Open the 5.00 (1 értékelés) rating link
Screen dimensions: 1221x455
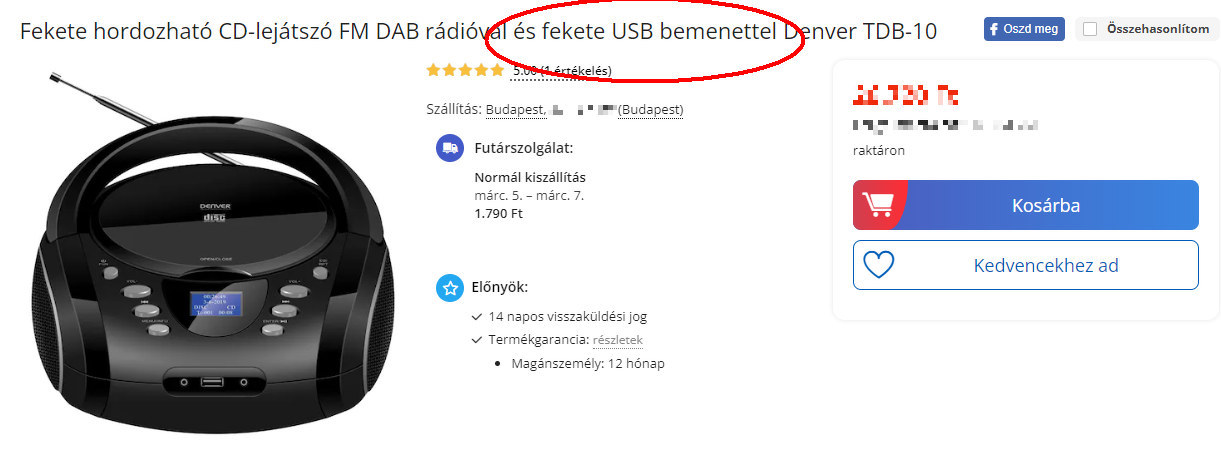tap(562, 71)
